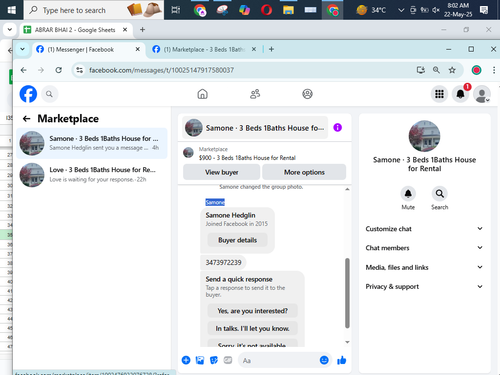
Task: Send quick reply Yes, are you interested?
Action: [252, 311]
